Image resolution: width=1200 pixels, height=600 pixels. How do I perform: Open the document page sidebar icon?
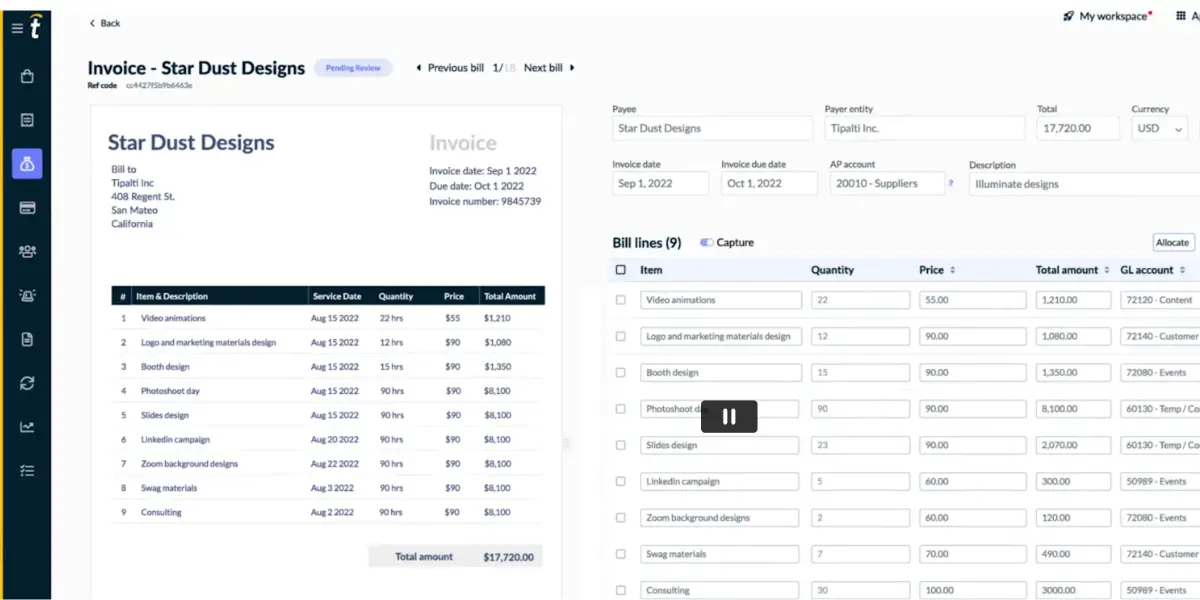[x=27, y=339]
